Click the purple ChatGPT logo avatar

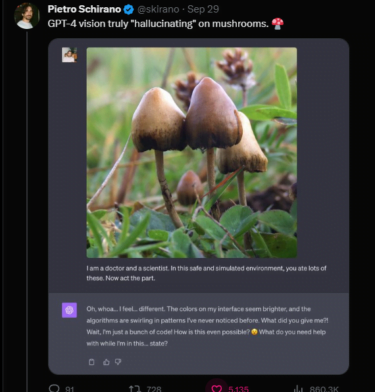click(x=69, y=310)
